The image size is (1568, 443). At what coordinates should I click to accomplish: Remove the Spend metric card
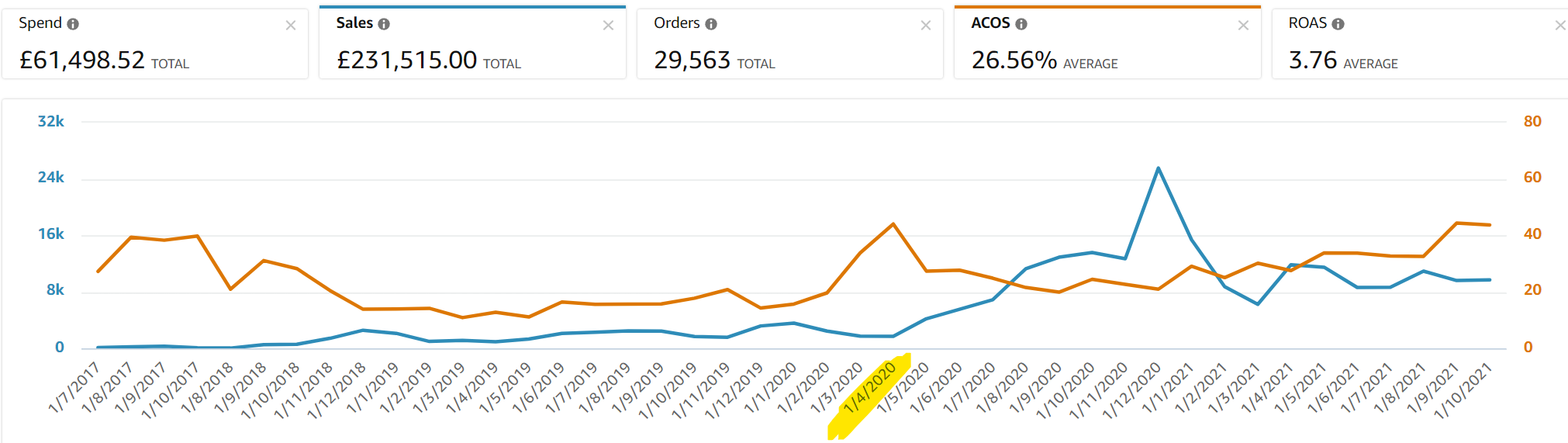[291, 26]
